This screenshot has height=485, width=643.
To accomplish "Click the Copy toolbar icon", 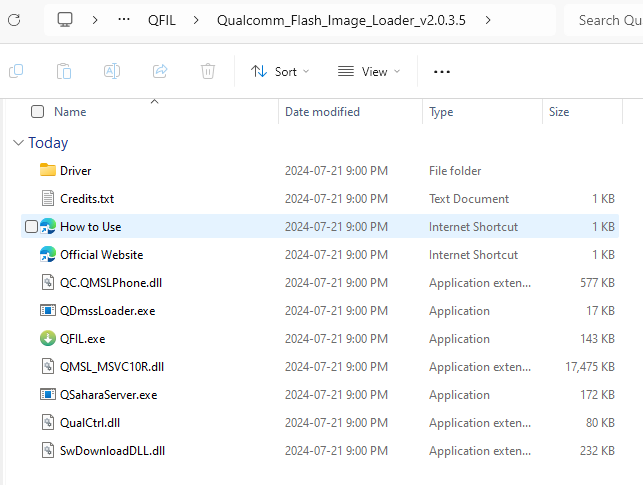I will (16, 71).
